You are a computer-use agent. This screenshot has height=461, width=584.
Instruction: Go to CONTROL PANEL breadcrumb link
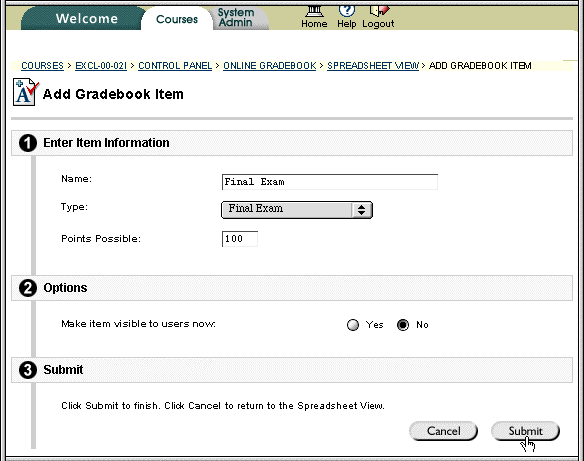(x=175, y=66)
